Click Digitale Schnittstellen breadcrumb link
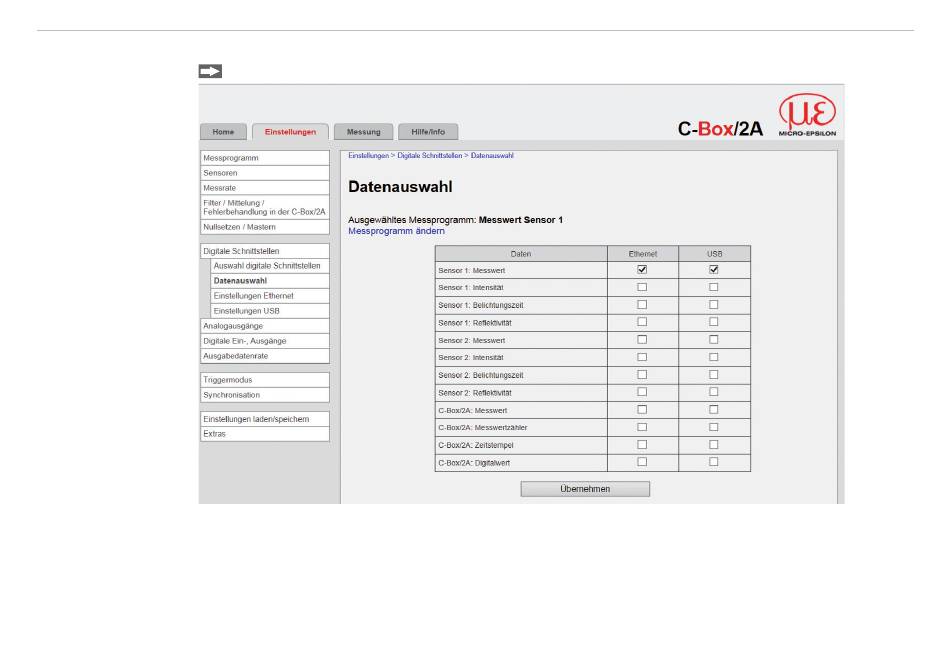This screenshot has height=665, width=950. (x=428, y=156)
